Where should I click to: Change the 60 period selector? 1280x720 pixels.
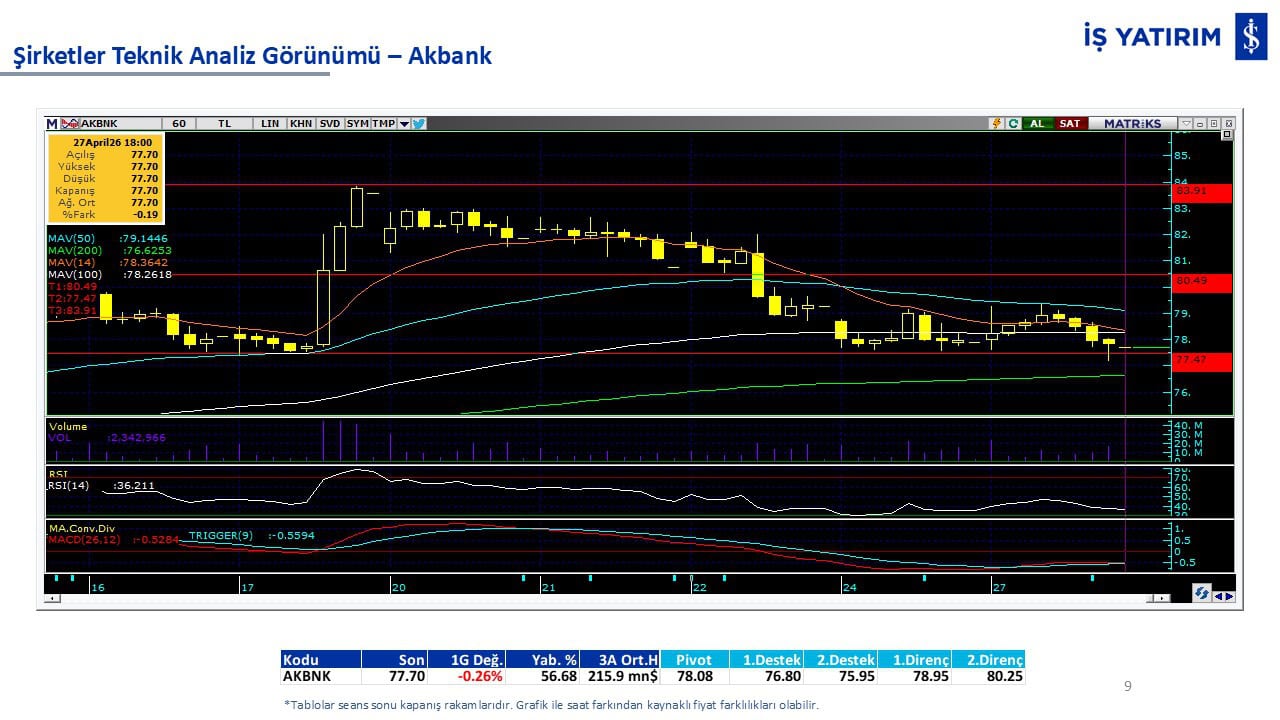[x=179, y=124]
